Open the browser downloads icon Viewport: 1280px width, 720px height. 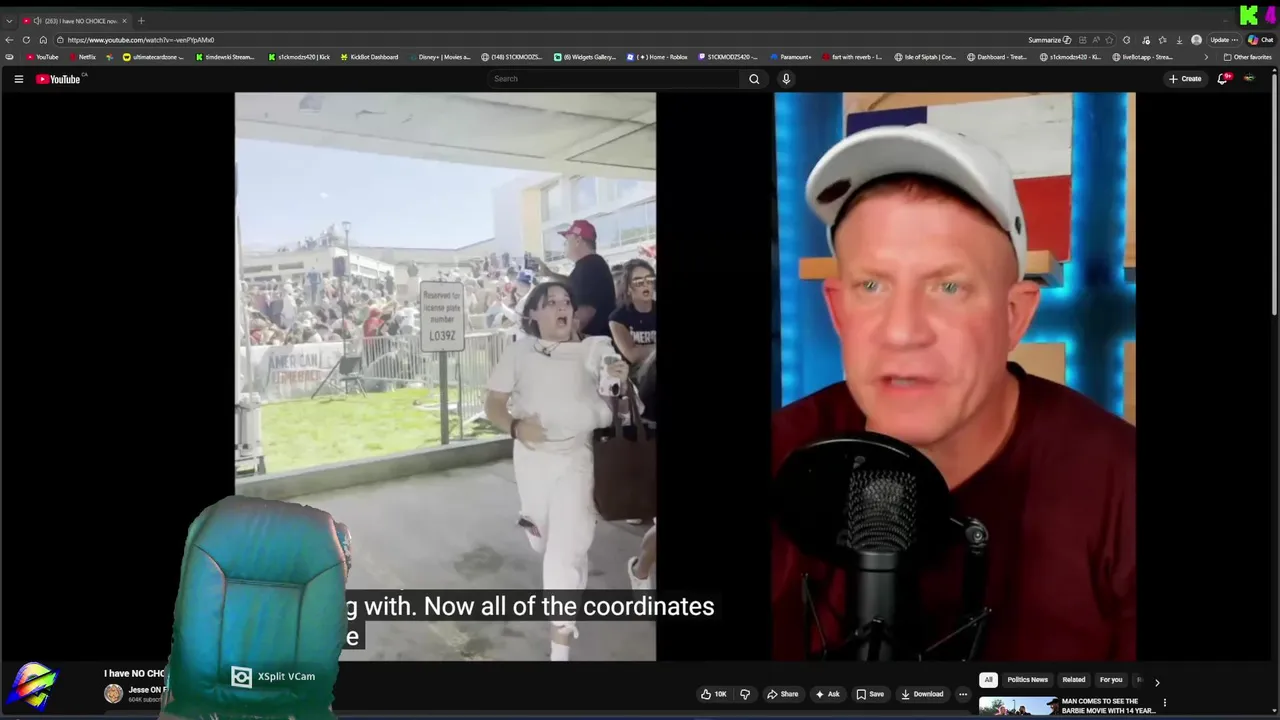click(x=1180, y=40)
